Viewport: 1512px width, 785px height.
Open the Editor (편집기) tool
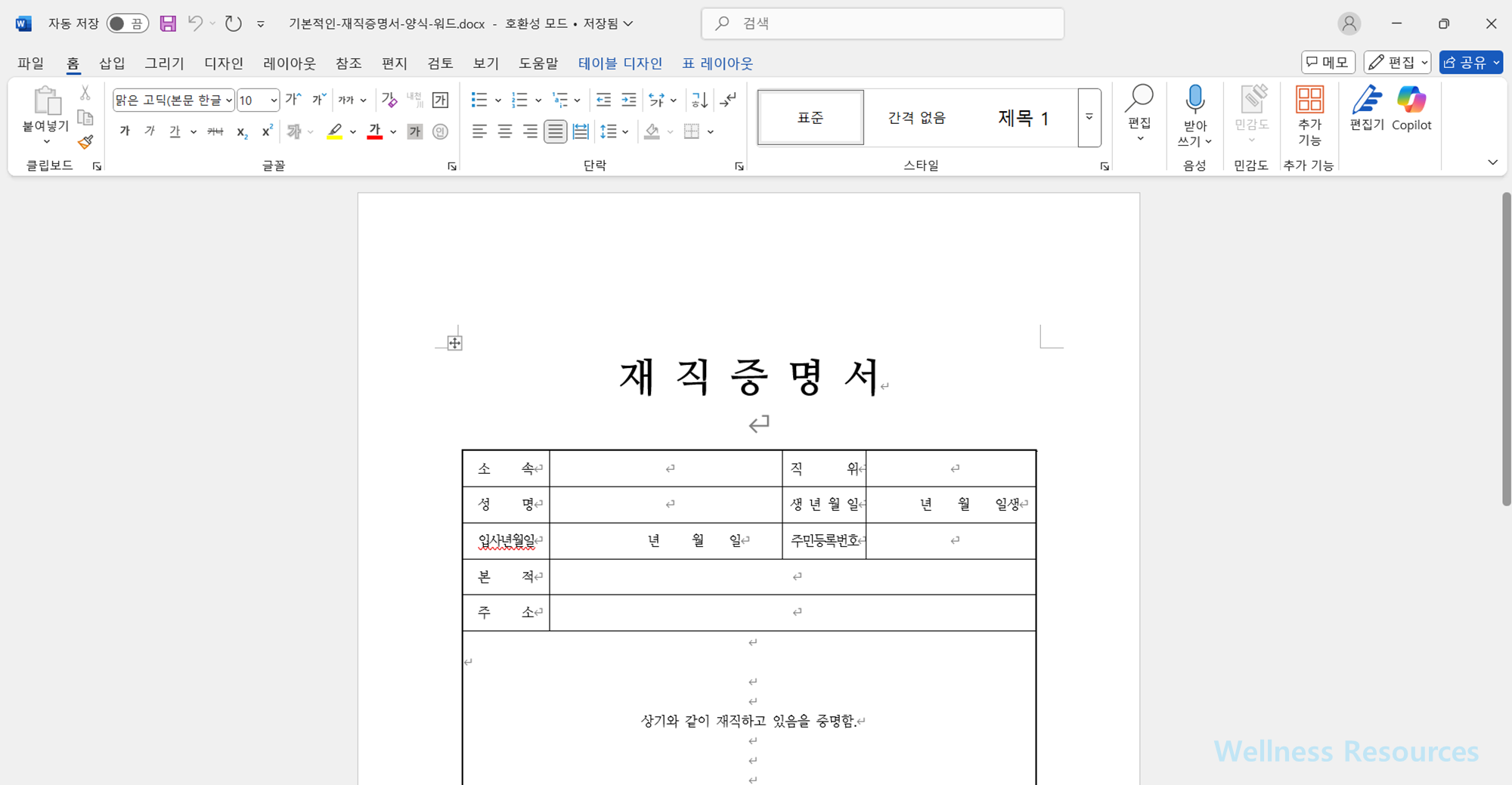1367,110
